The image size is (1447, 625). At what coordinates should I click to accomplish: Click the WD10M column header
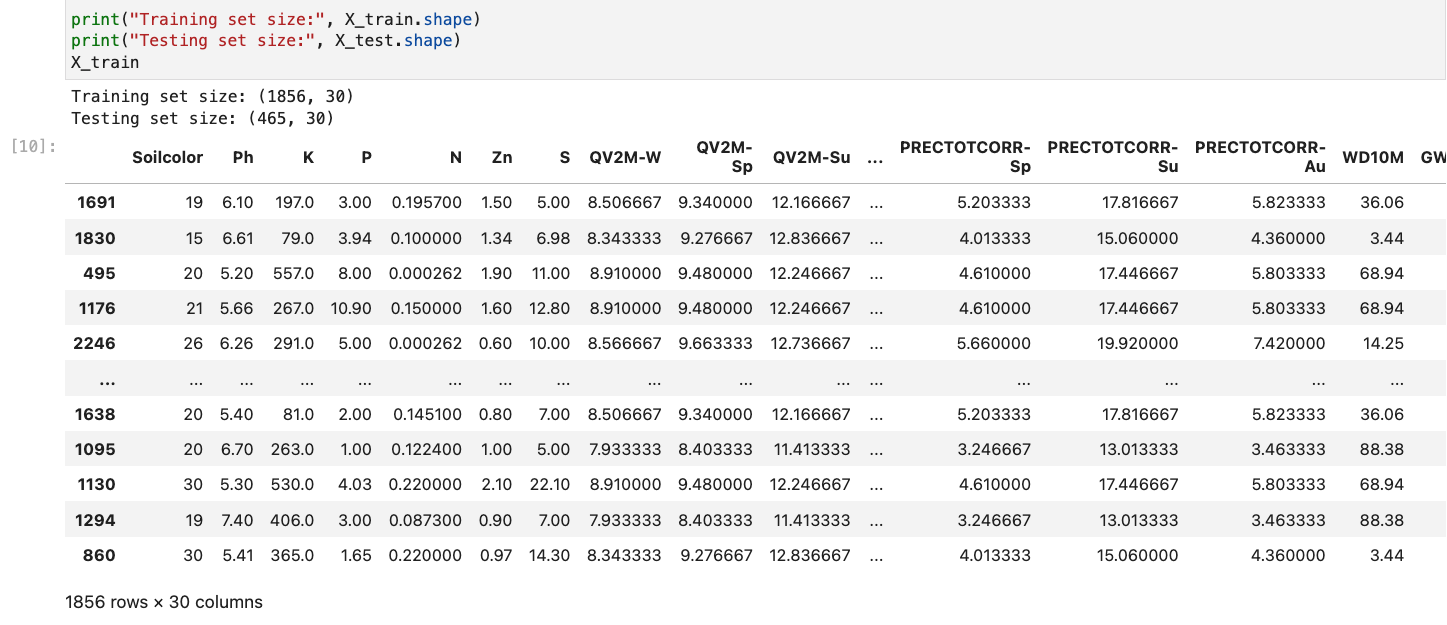pyautogui.click(x=1373, y=157)
